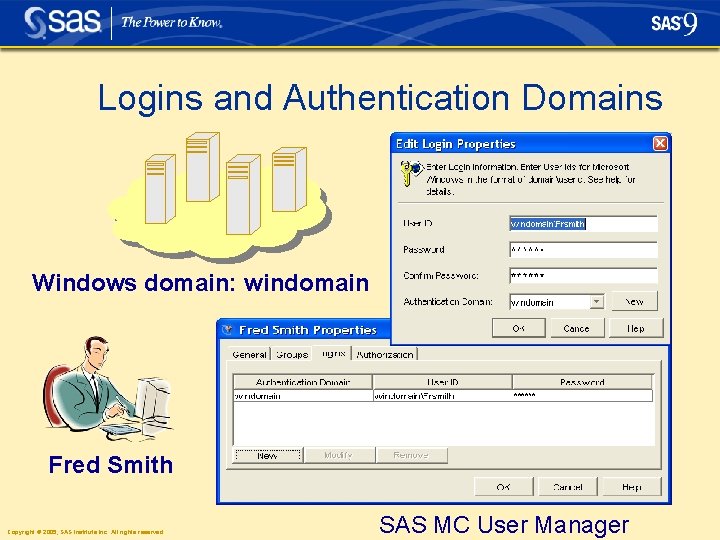The height and width of the screenshot is (540, 720).
Task: Select the windomain cell in logins table
Action: tap(303, 395)
